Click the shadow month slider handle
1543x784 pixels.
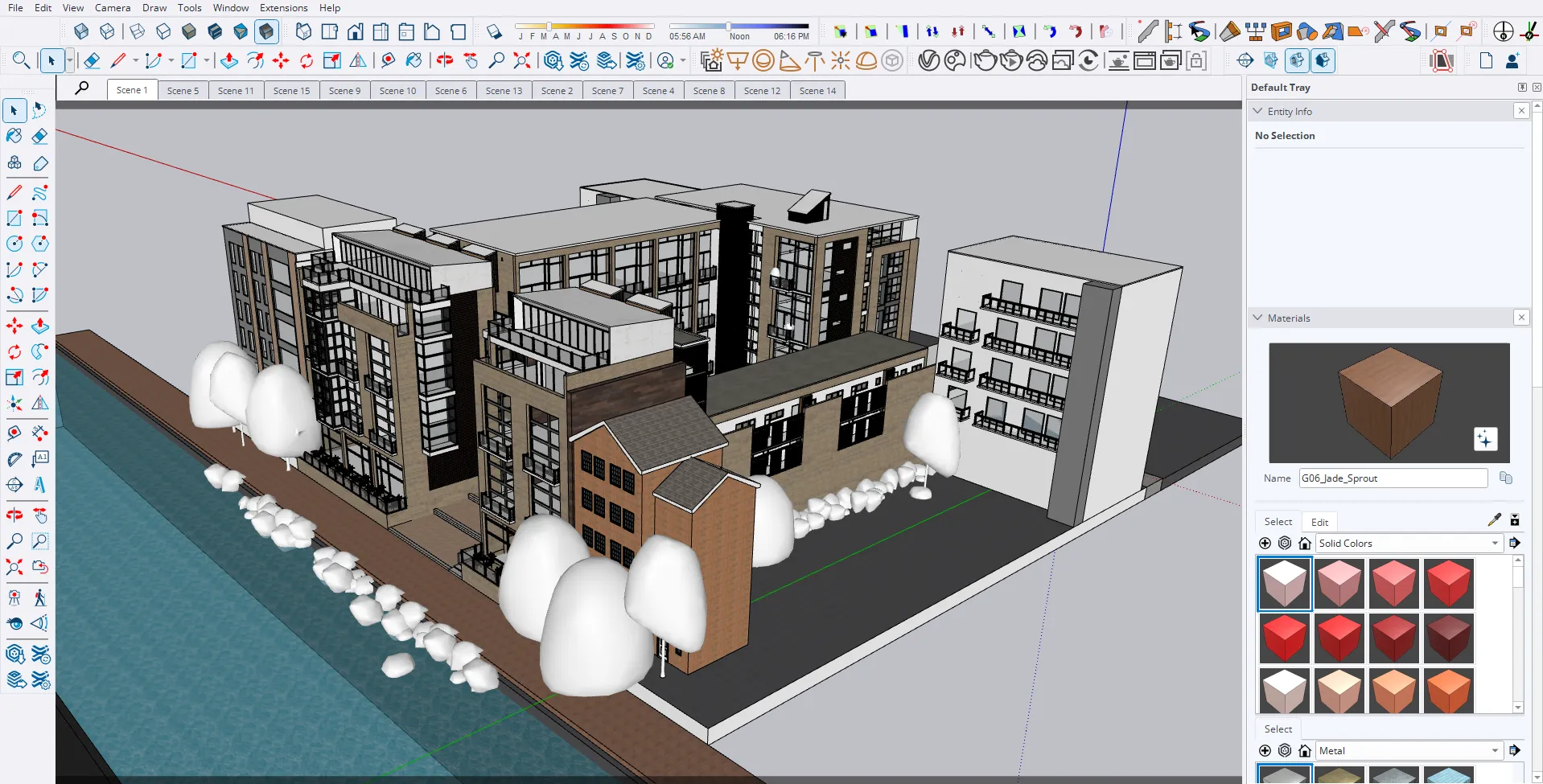pos(549,27)
